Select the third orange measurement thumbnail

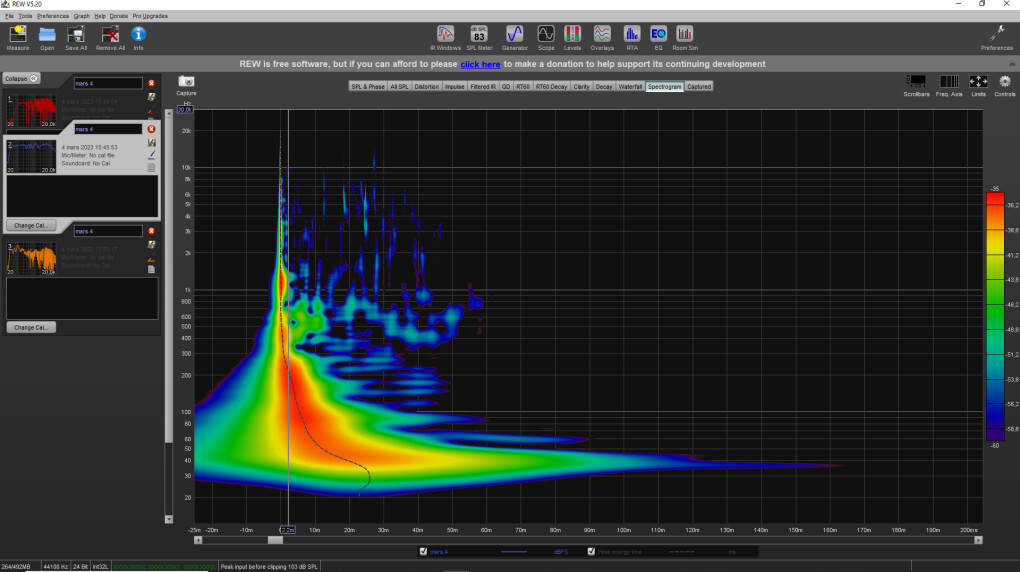click(x=31, y=258)
